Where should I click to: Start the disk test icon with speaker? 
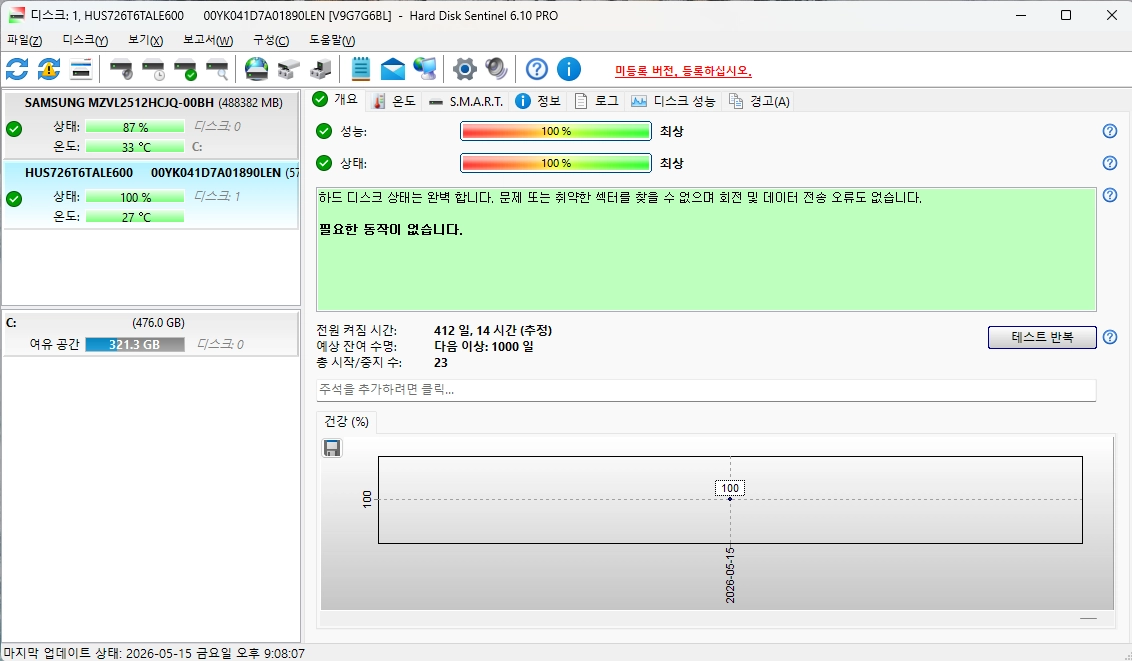(x=121, y=69)
